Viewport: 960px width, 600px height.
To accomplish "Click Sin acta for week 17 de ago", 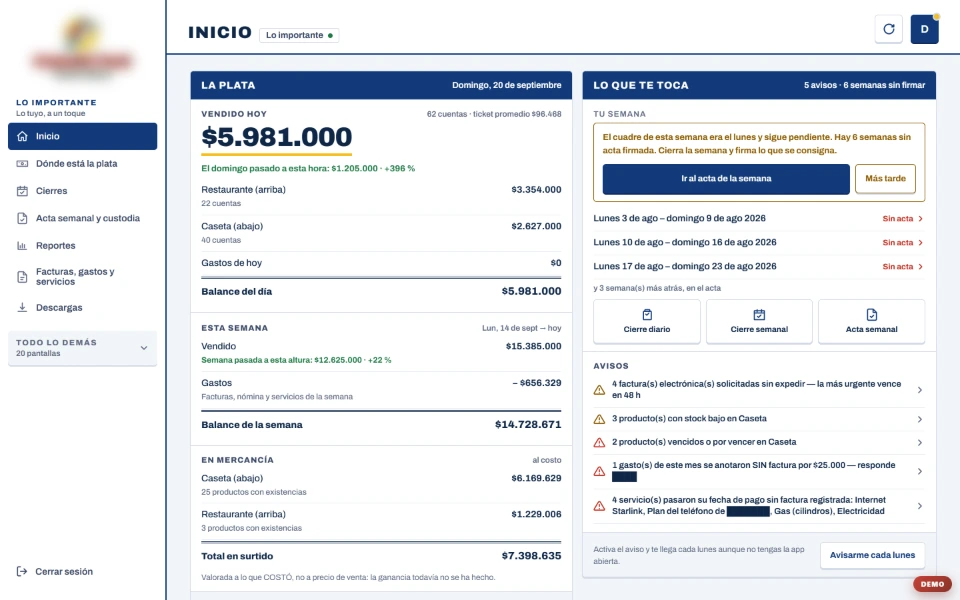I will tap(898, 266).
